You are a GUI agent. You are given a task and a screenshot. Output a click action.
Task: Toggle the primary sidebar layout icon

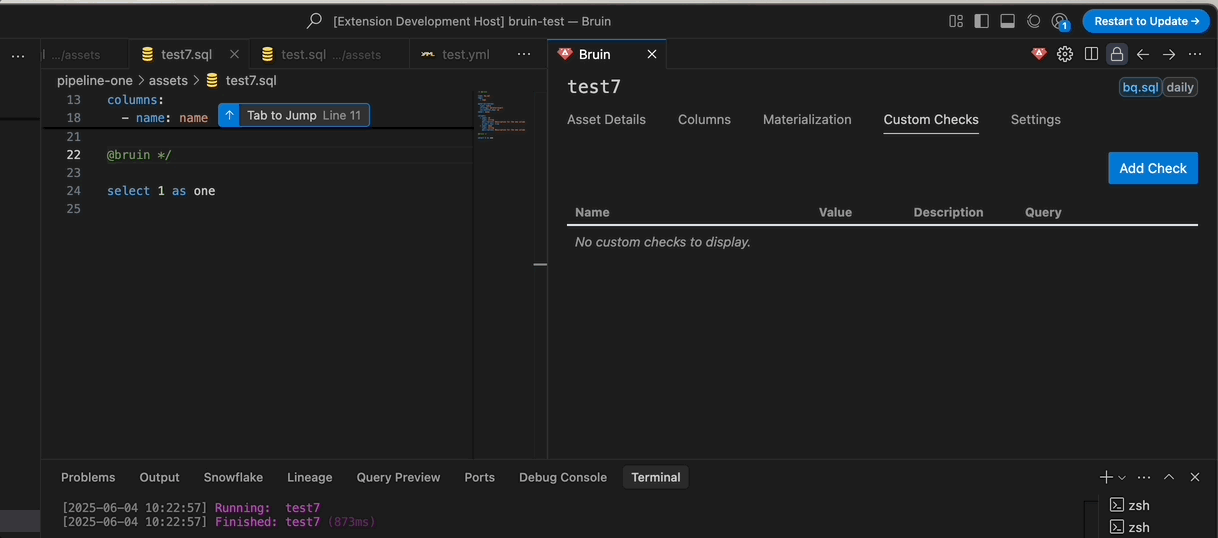(x=982, y=21)
